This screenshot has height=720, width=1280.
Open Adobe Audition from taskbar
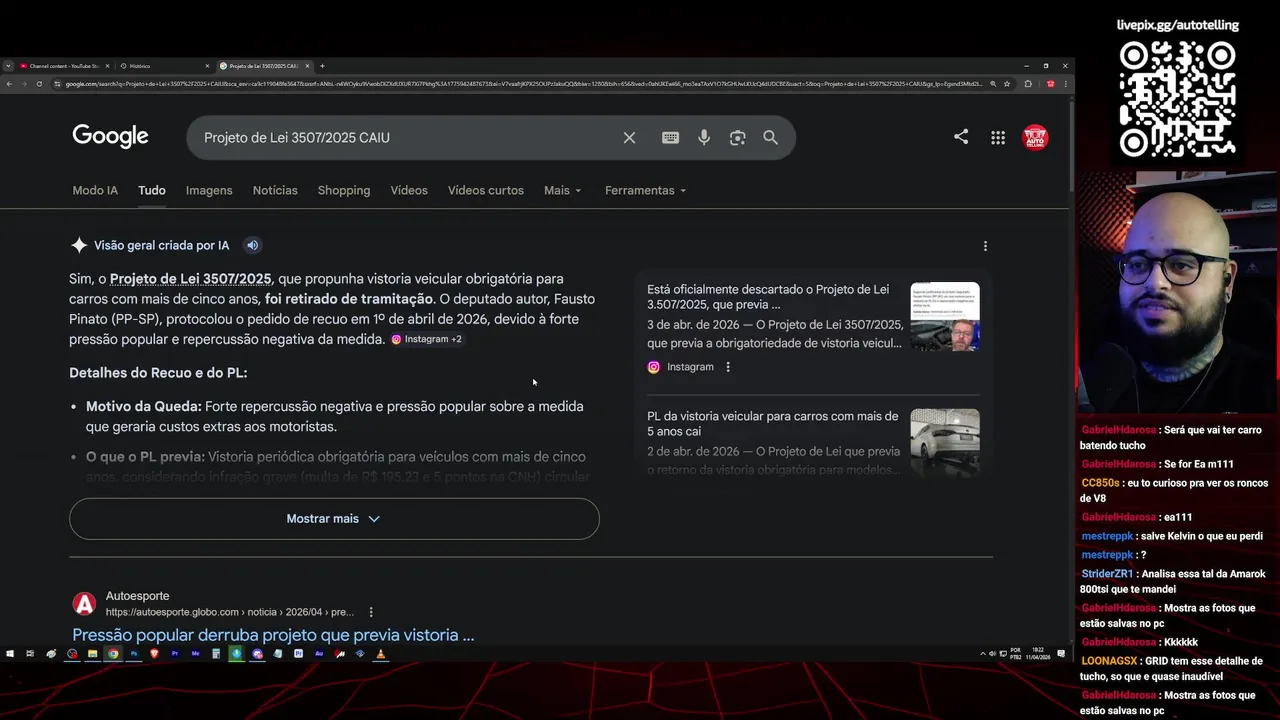pos(319,653)
